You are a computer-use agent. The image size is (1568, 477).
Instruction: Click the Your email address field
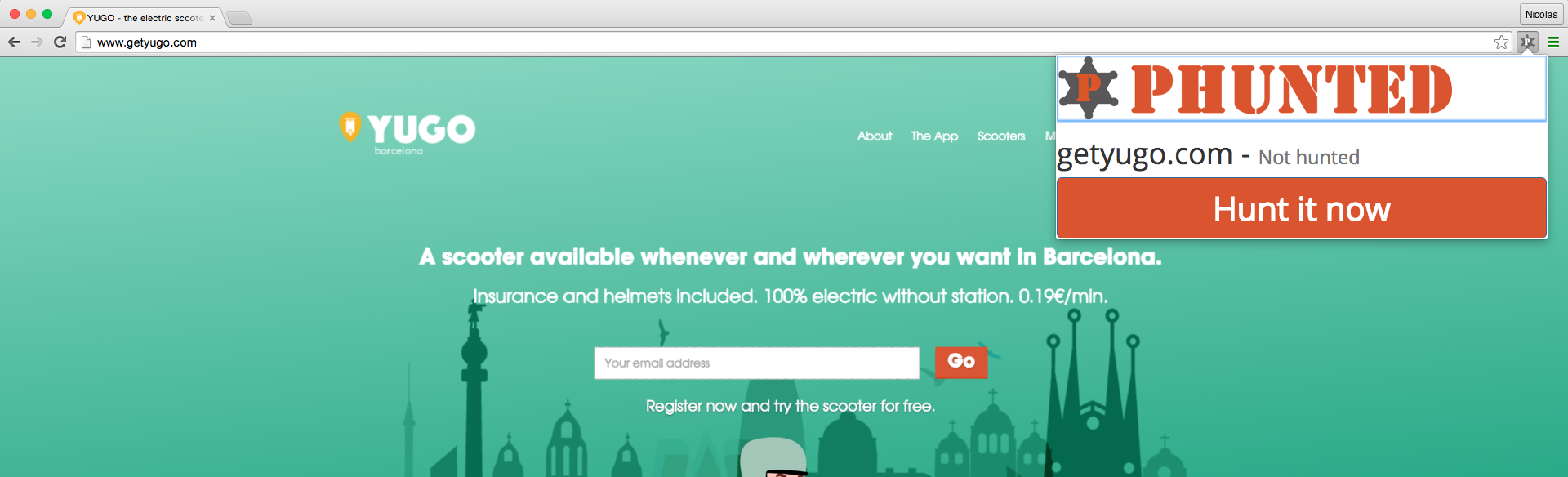point(756,363)
